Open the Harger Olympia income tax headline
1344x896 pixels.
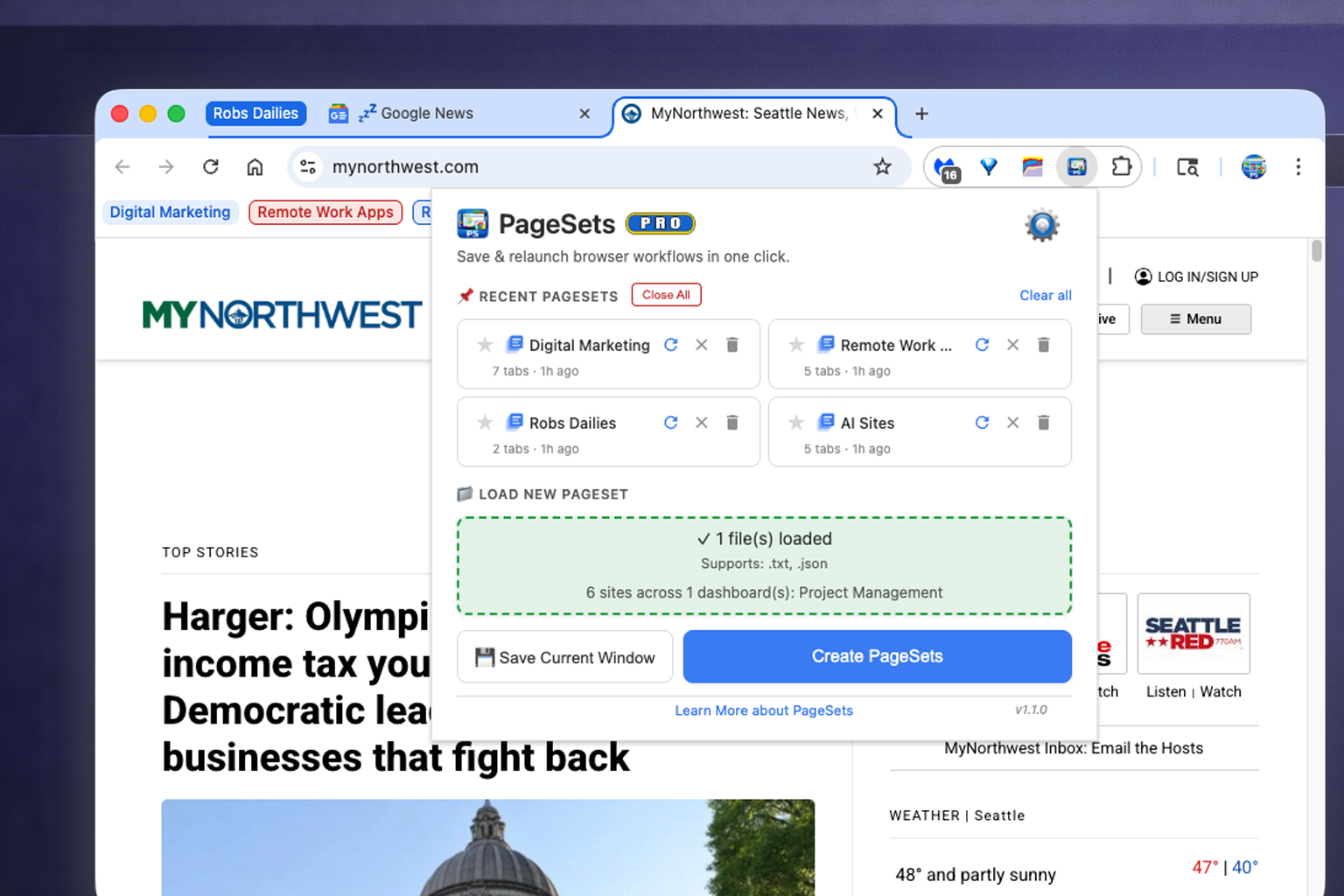click(297, 687)
